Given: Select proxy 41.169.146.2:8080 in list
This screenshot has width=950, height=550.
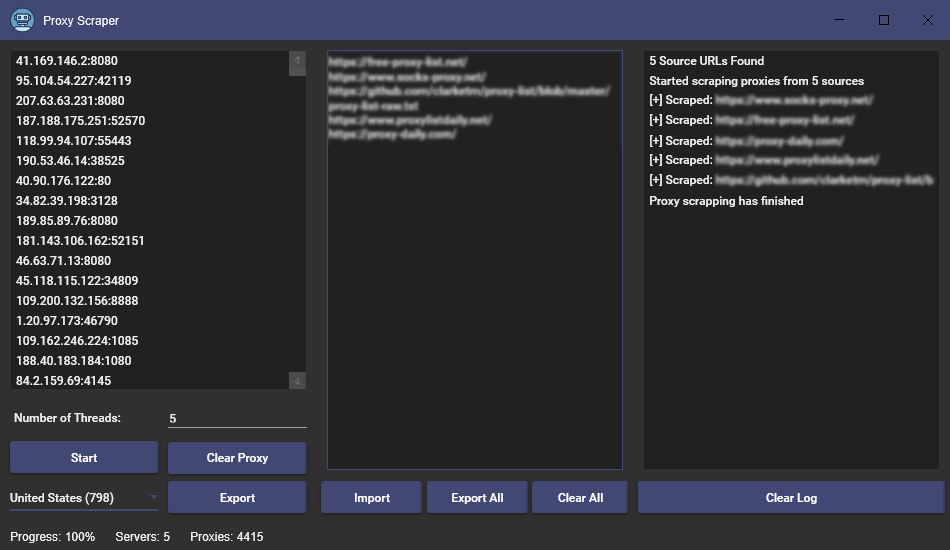Looking at the screenshot, I should coord(67,61).
